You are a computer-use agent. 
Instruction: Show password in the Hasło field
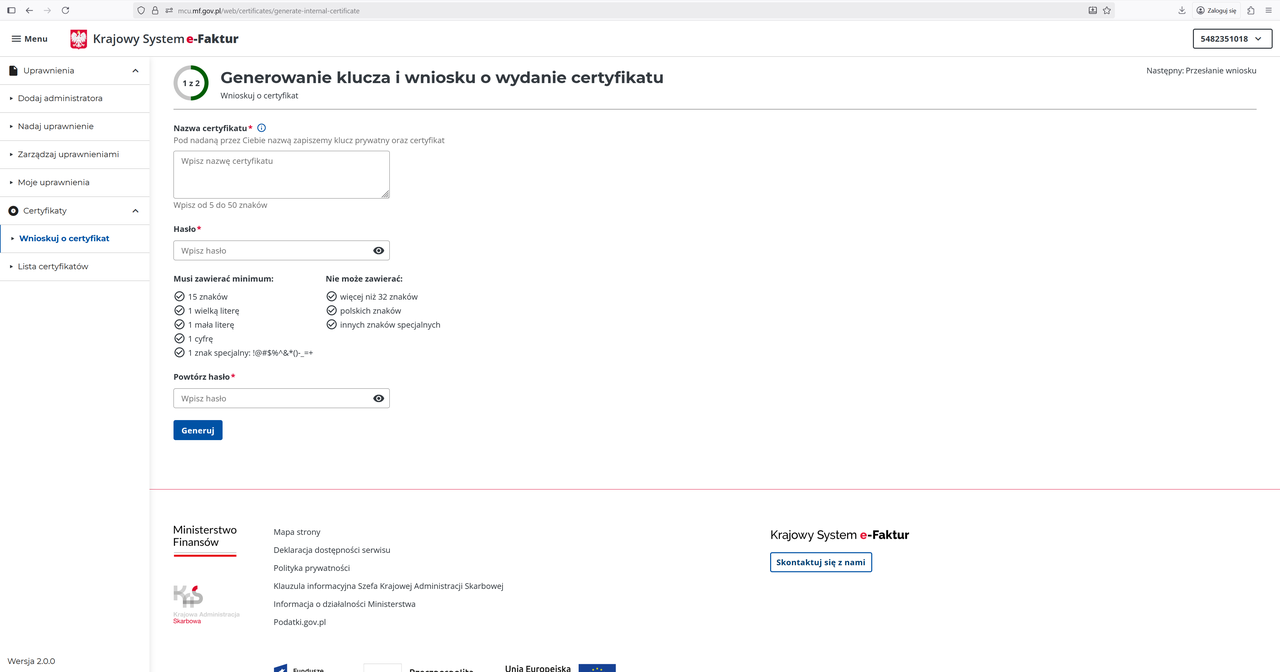pos(379,251)
